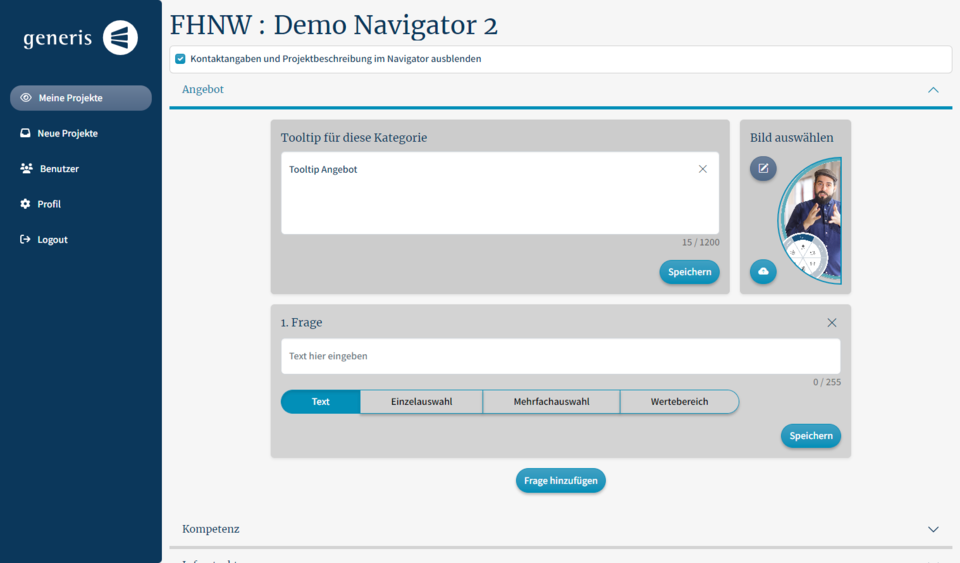Go to Neue Projekte
The width and height of the screenshot is (960, 563).
[67, 133]
